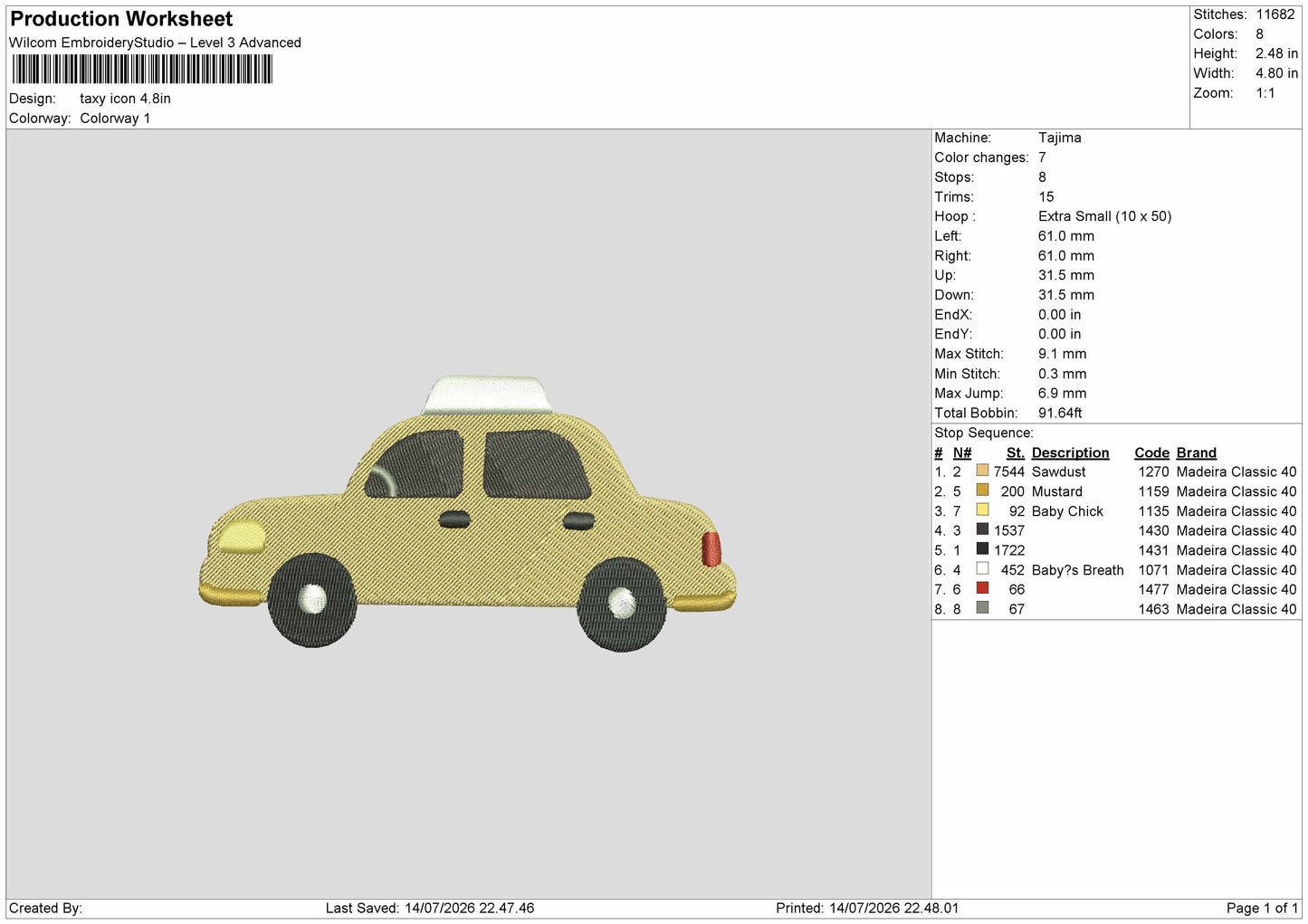Click the Height value '2.48 in'
1308x924 pixels.
click(x=1276, y=53)
